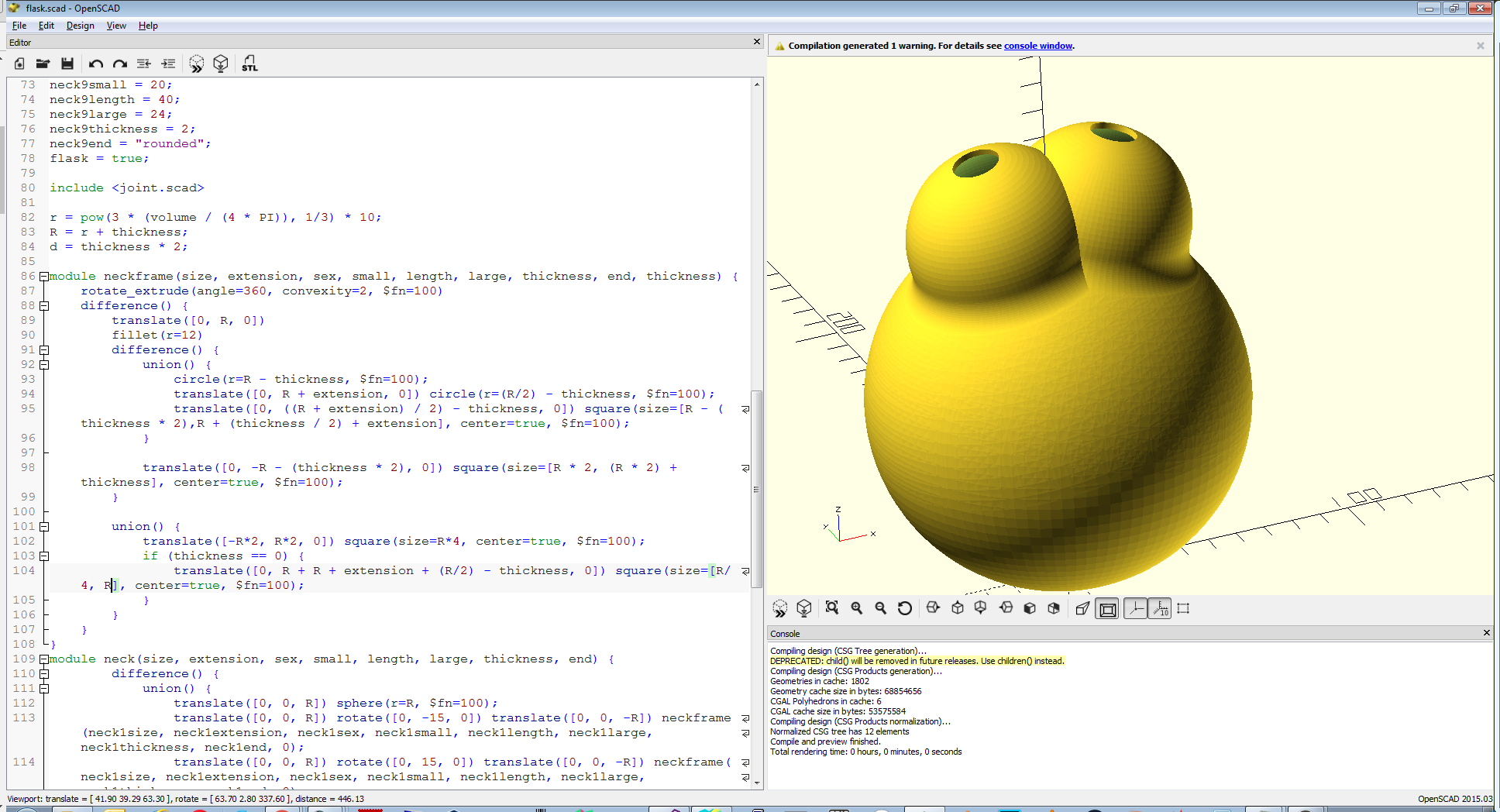
Task: Reset the 3D viewport view
Action: pos(904,608)
